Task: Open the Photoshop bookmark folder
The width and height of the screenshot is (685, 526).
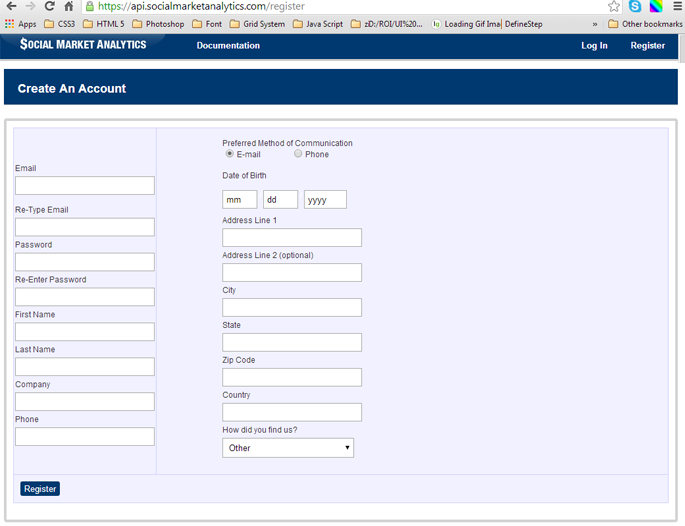Action: [x=158, y=24]
